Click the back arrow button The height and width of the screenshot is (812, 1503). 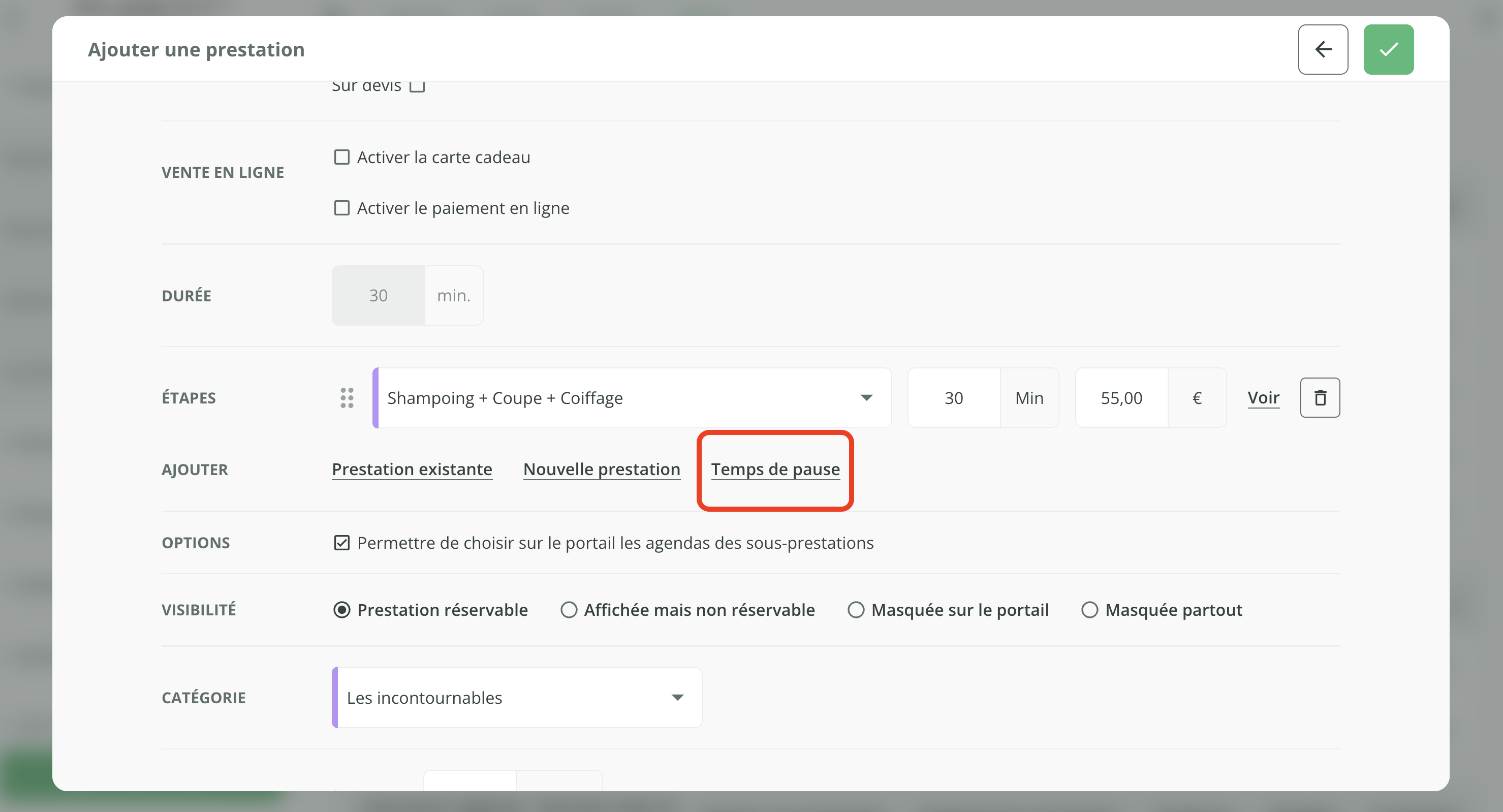click(1322, 50)
